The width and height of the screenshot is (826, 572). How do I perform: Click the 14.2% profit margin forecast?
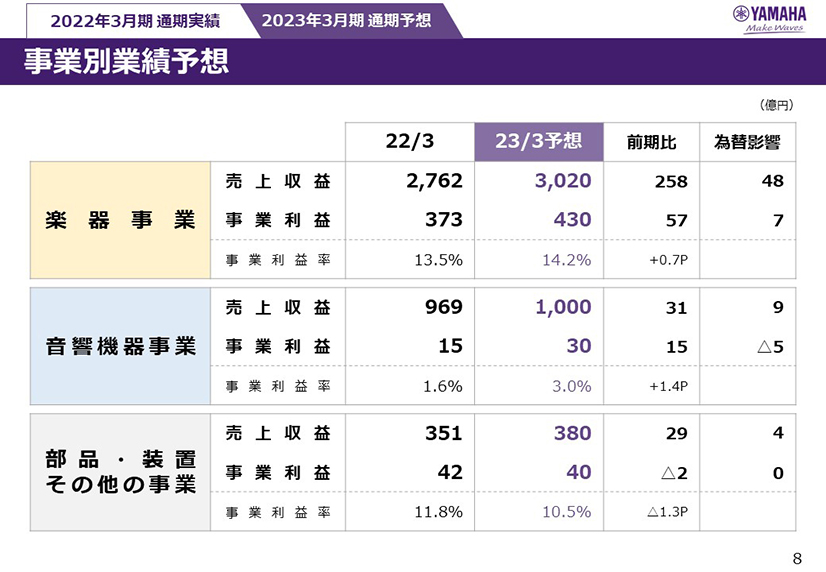[x=566, y=260]
